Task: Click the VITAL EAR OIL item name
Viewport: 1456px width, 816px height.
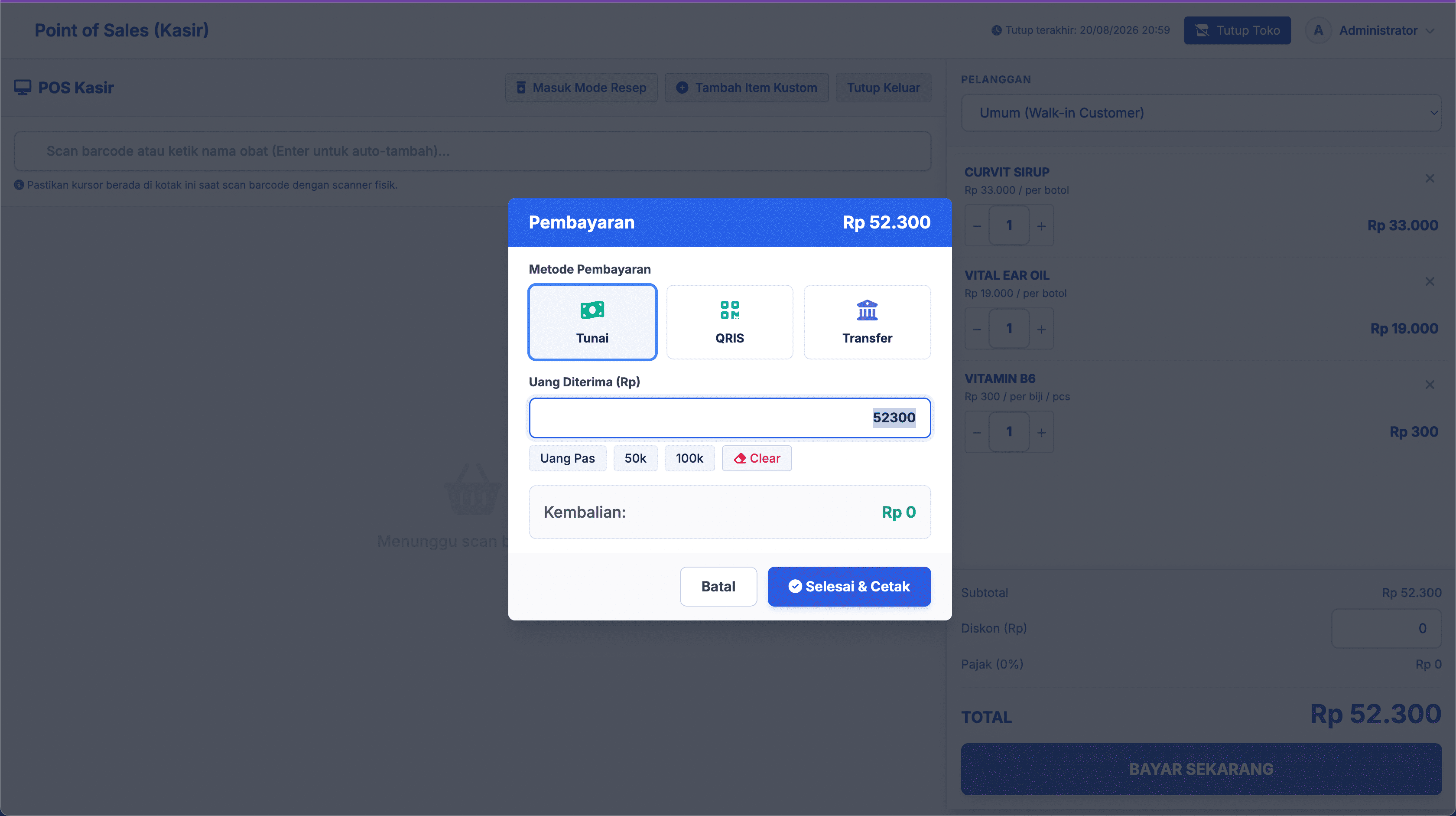Action: coord(1007,275)
